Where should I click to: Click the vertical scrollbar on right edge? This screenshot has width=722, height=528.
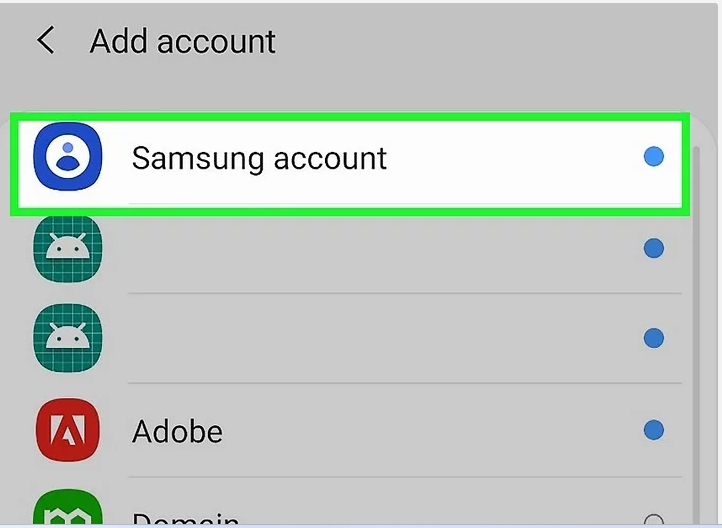tap(696, 336)
